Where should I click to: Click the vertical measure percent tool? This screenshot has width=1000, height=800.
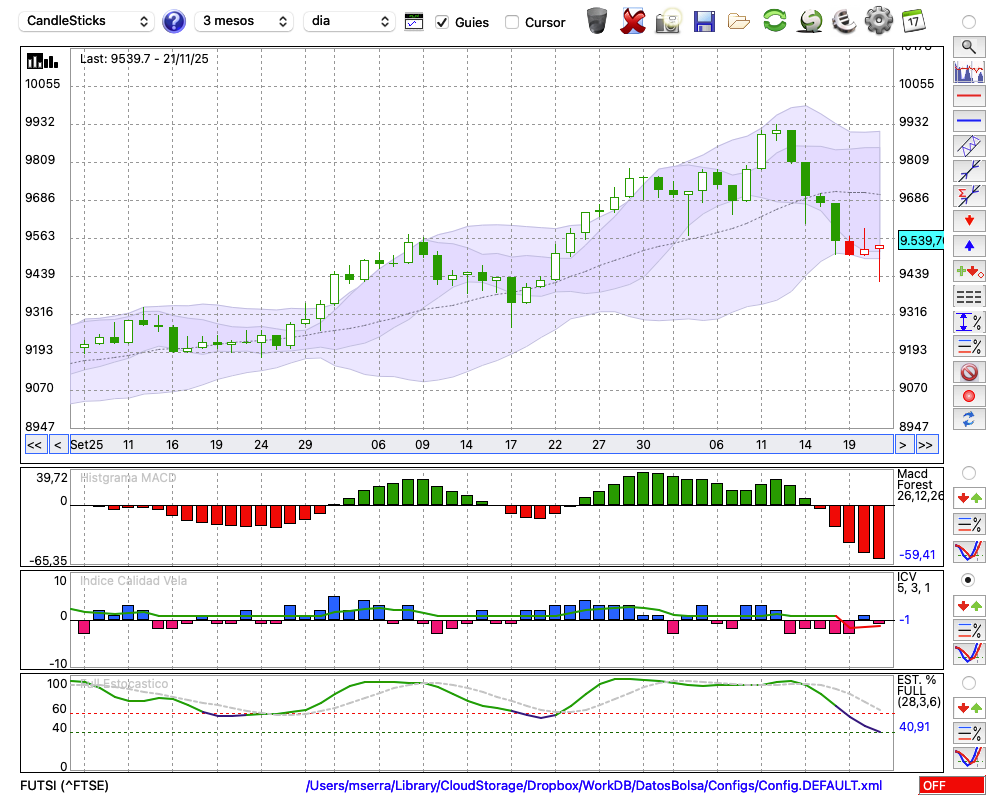969,322
